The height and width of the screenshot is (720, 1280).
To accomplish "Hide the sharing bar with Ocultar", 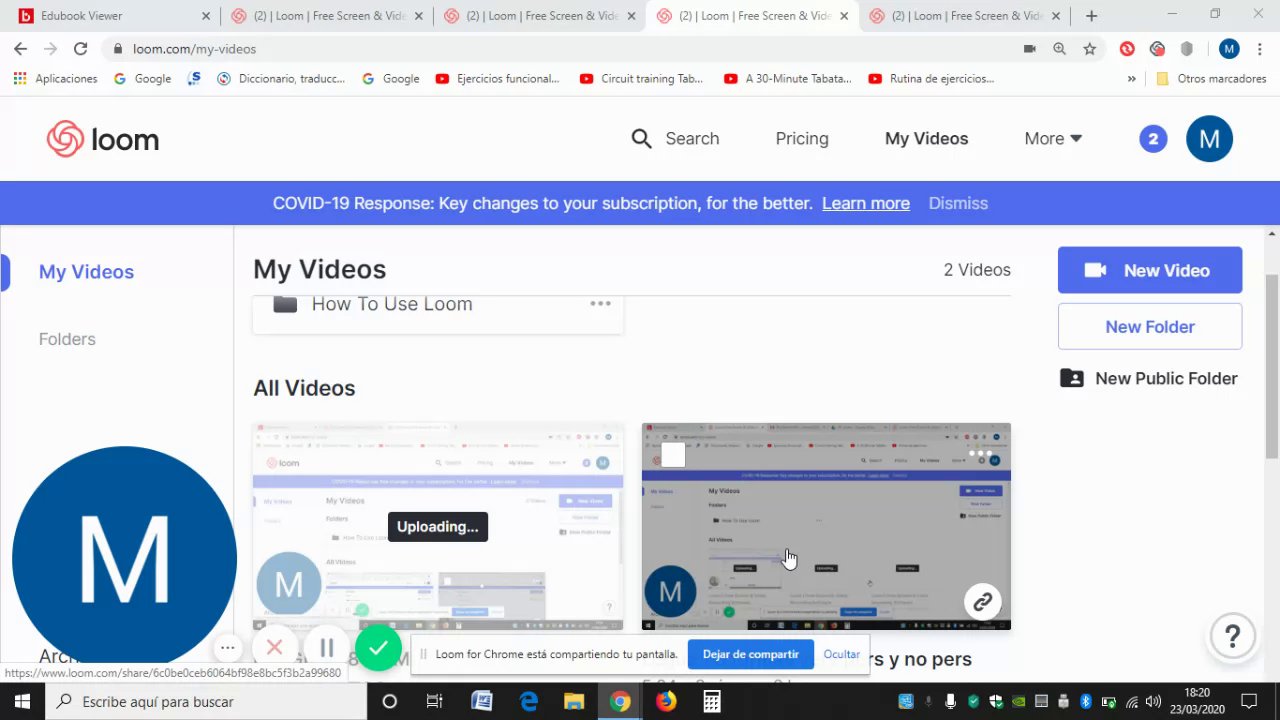I will point(842,654).
